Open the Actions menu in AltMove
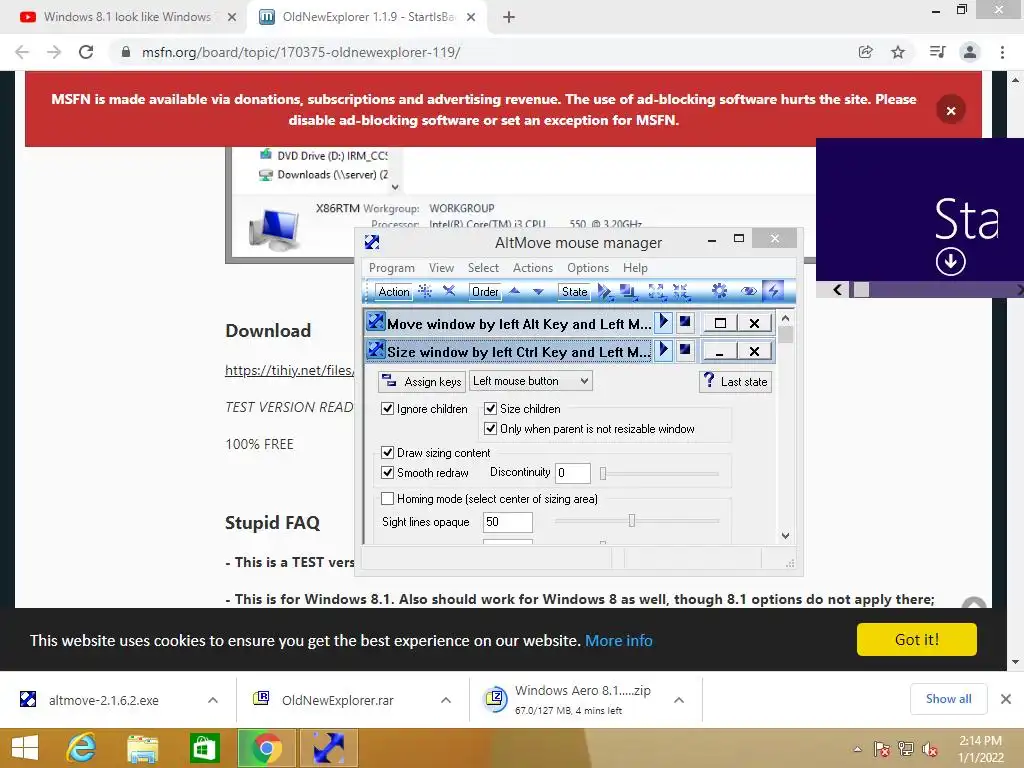The height and width of the screenshot is (768, 1024). click(x=533, y=268)
